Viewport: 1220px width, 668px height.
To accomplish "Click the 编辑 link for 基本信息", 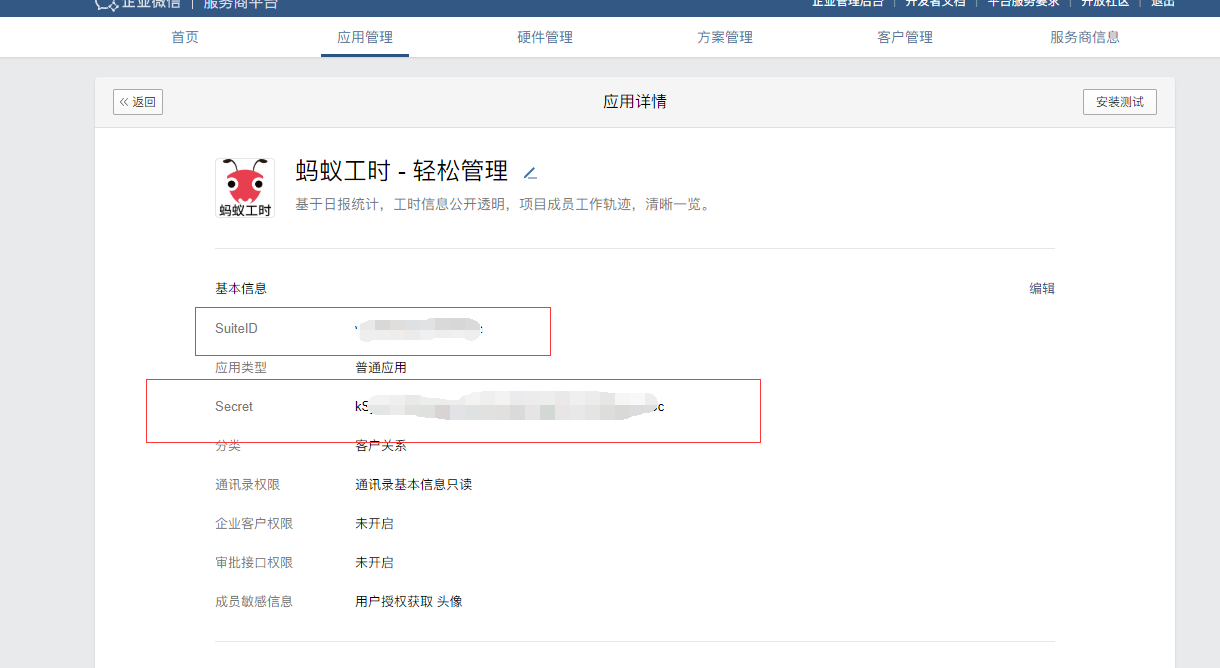I will 1042,289.
